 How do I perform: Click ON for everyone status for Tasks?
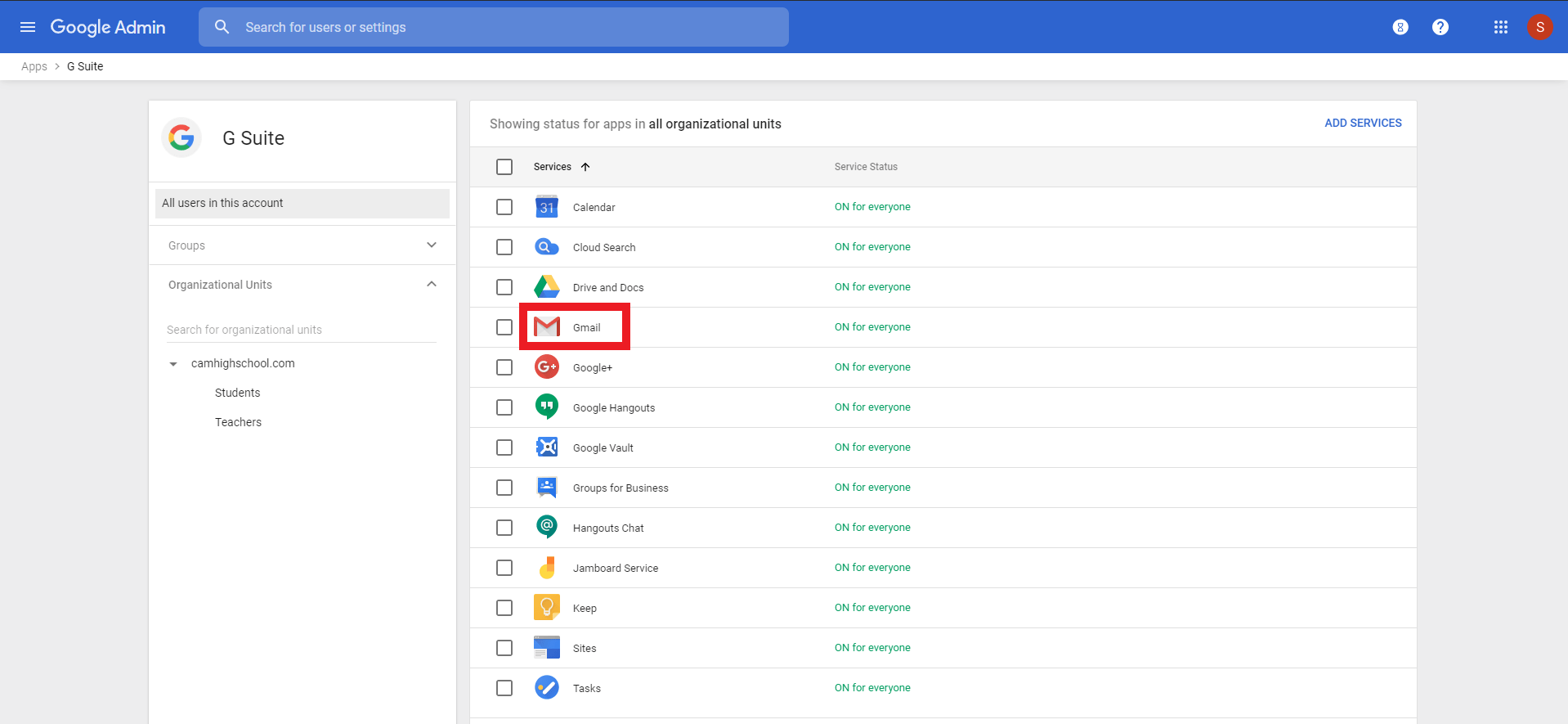(x=872, y=688)
